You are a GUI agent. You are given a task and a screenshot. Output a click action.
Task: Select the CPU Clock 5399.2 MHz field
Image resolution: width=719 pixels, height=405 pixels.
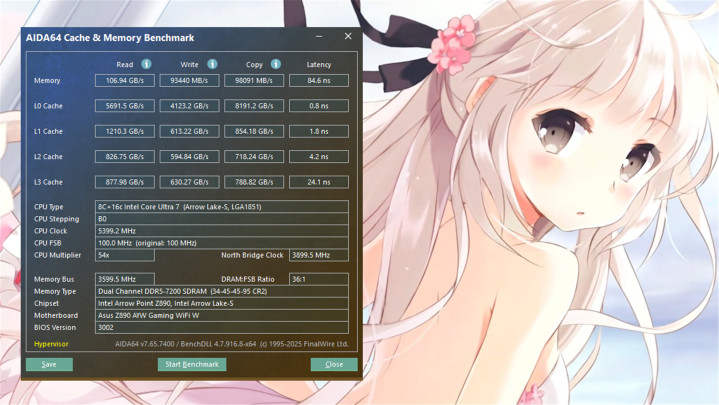(221, 230)
